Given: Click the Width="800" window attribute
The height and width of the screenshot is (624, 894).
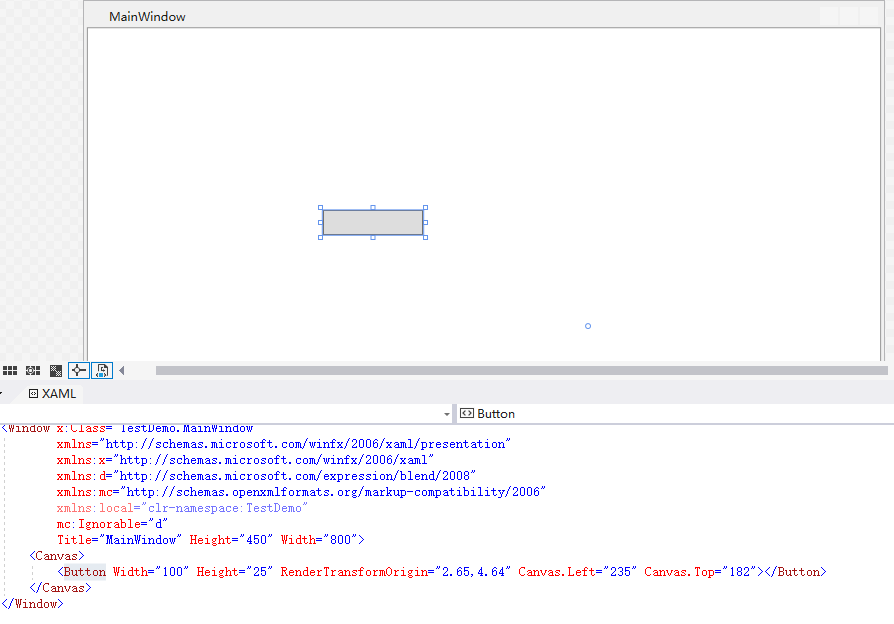Looking at the screenshot, I should [x=319, y=540].
